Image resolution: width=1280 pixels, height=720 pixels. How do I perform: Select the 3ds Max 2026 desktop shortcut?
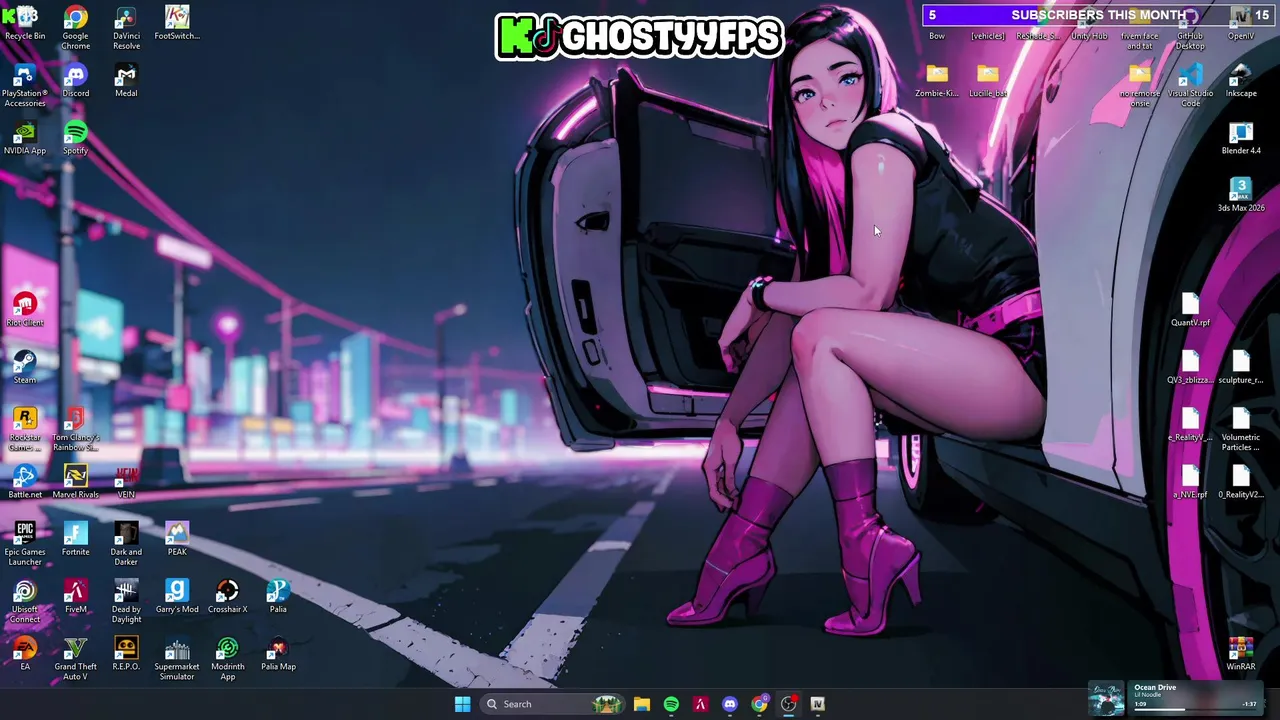[x=1241, y=195]
